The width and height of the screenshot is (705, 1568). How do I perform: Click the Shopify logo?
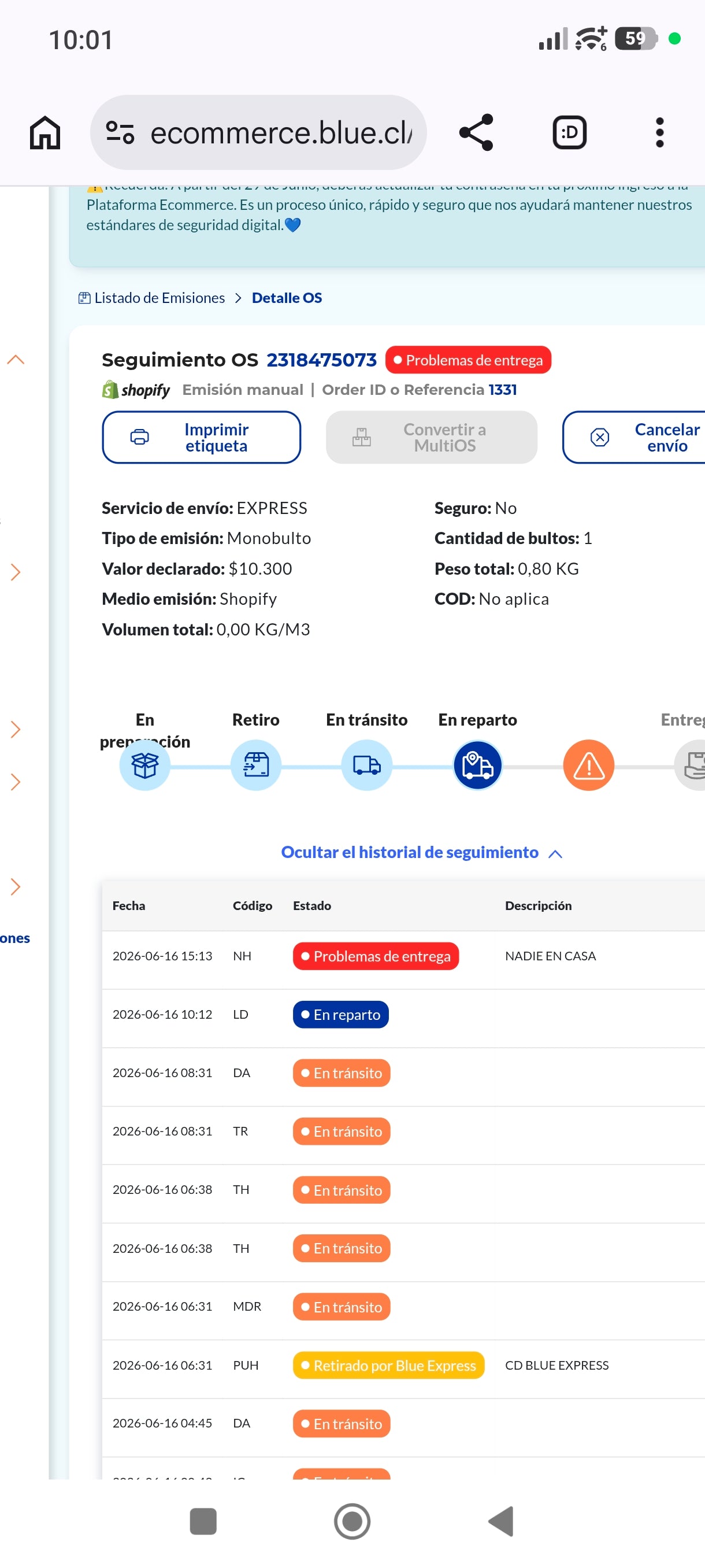click(136, 390)
